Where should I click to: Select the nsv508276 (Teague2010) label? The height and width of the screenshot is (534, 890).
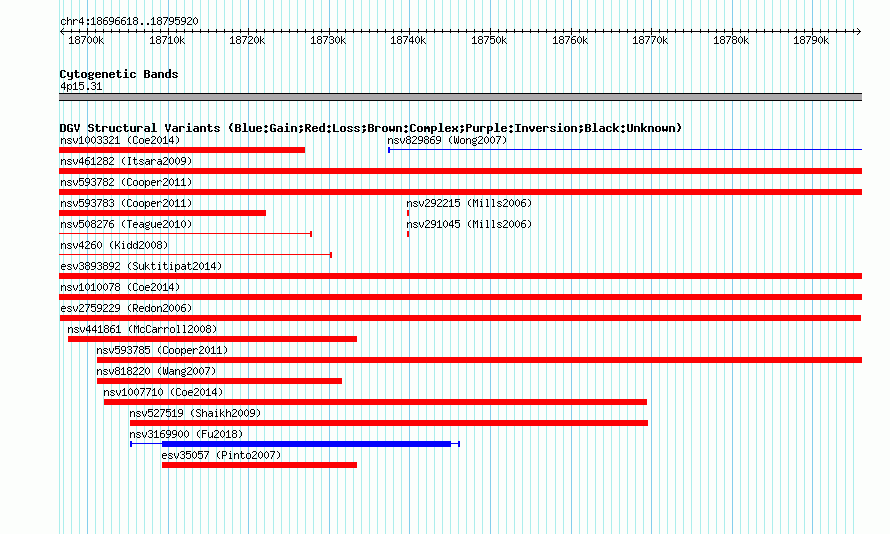tap(126, 224)
